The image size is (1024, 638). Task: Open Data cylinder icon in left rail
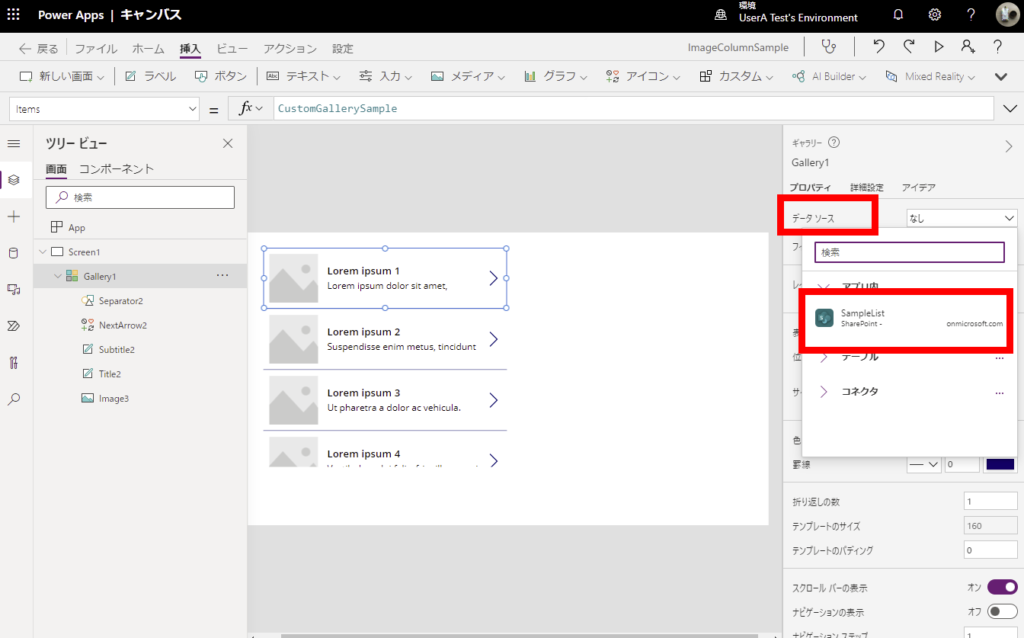click(x=14, y=253)
